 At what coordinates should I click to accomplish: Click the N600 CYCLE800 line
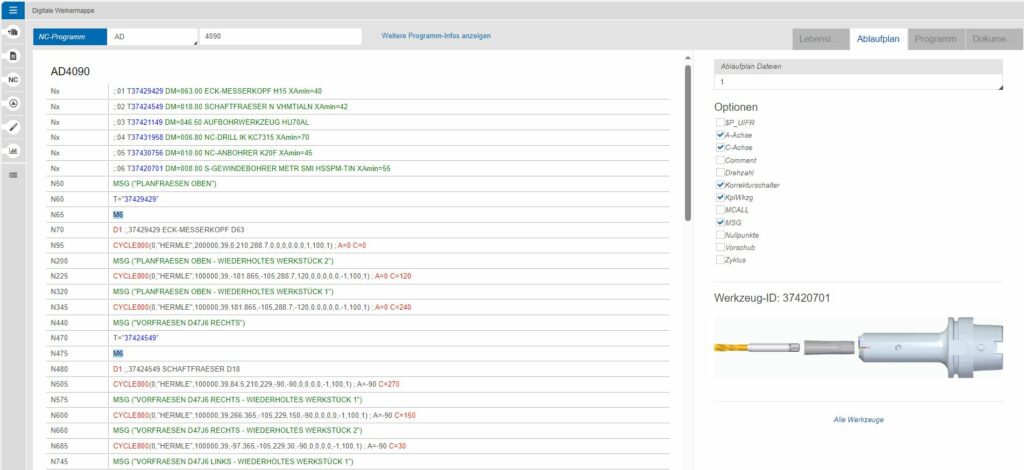pos(264,415)
